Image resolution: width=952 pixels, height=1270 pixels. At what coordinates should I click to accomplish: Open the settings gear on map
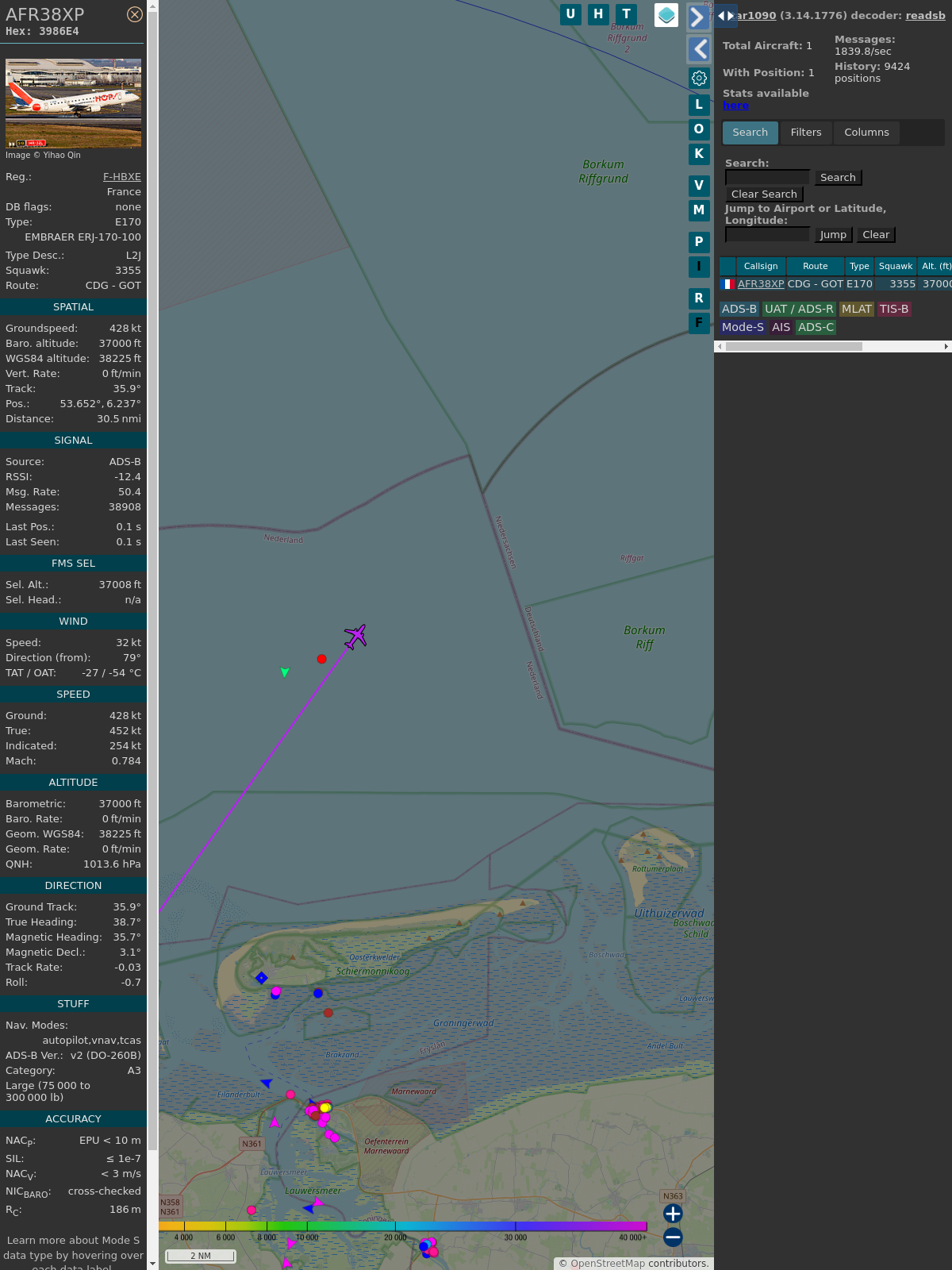tap(699, 78)
